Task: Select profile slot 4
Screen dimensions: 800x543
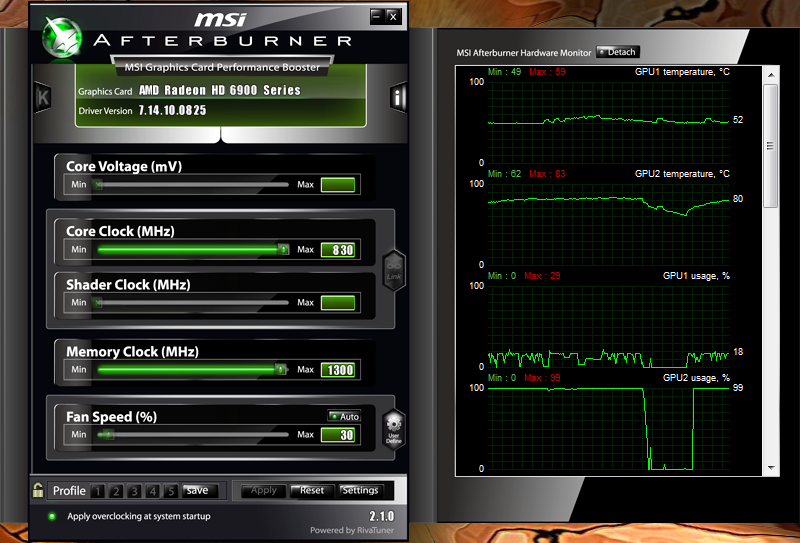Action: (x=153, y=491)
